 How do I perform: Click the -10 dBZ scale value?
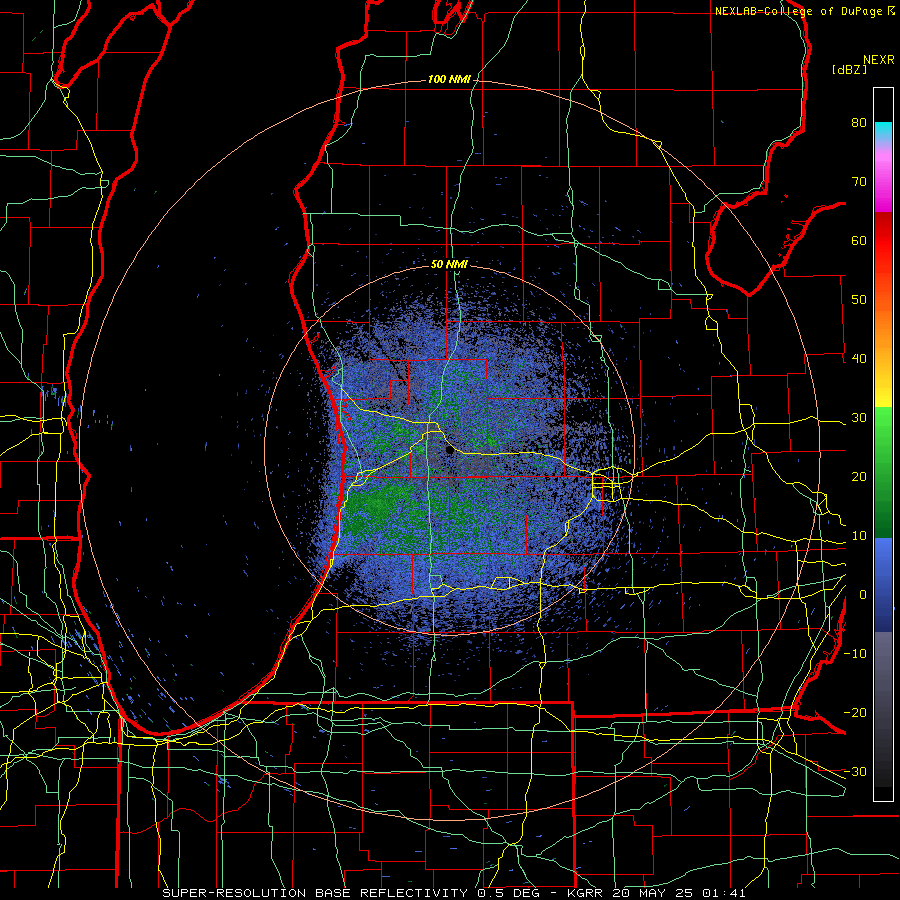855,654
